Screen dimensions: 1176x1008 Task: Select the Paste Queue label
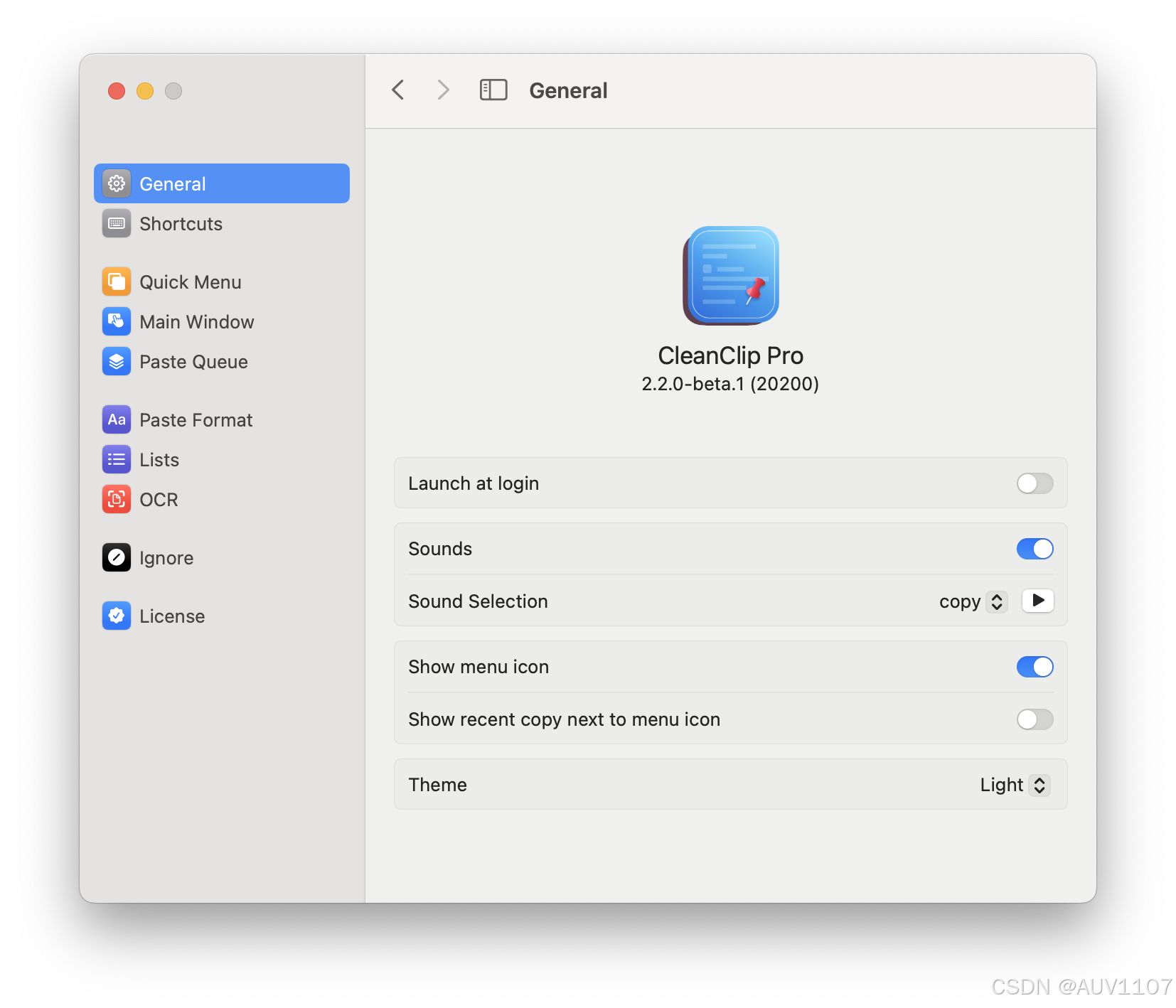[x=194, y=362]
